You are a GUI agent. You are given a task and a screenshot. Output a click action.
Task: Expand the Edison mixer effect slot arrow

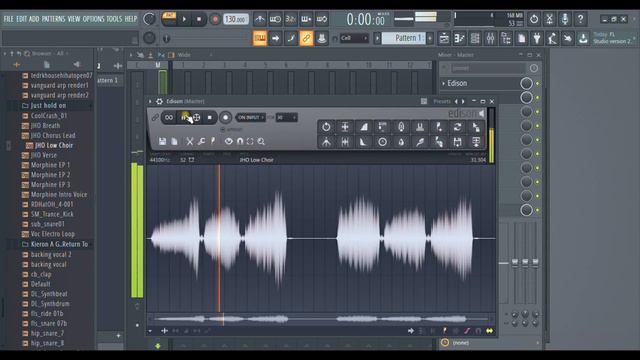(444, 83)
